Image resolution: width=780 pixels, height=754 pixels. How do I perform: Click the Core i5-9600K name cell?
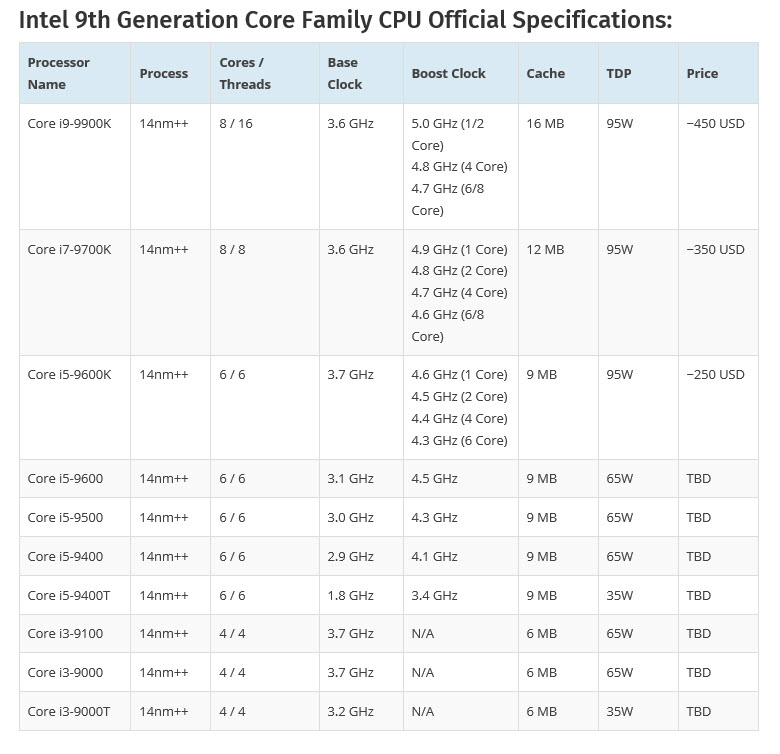69,374
